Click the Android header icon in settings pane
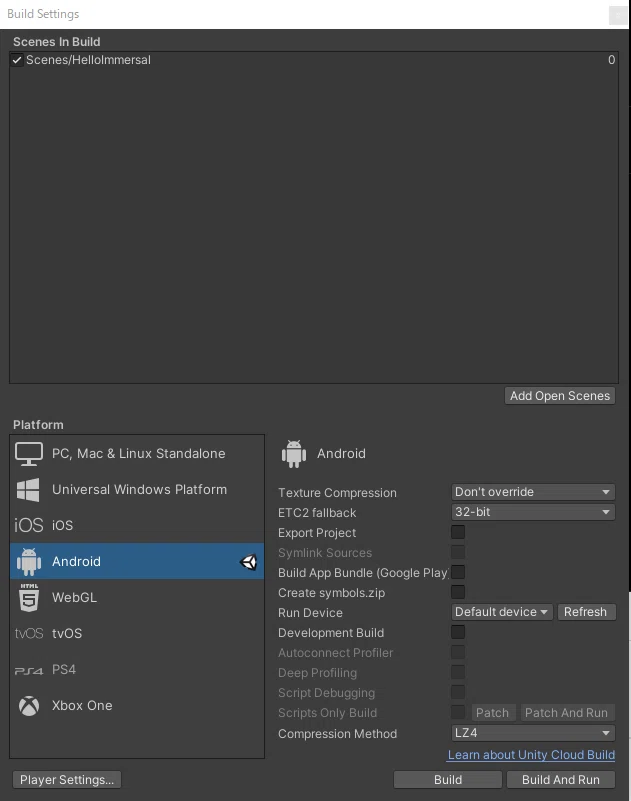The image size is (631, 801). 294,454
